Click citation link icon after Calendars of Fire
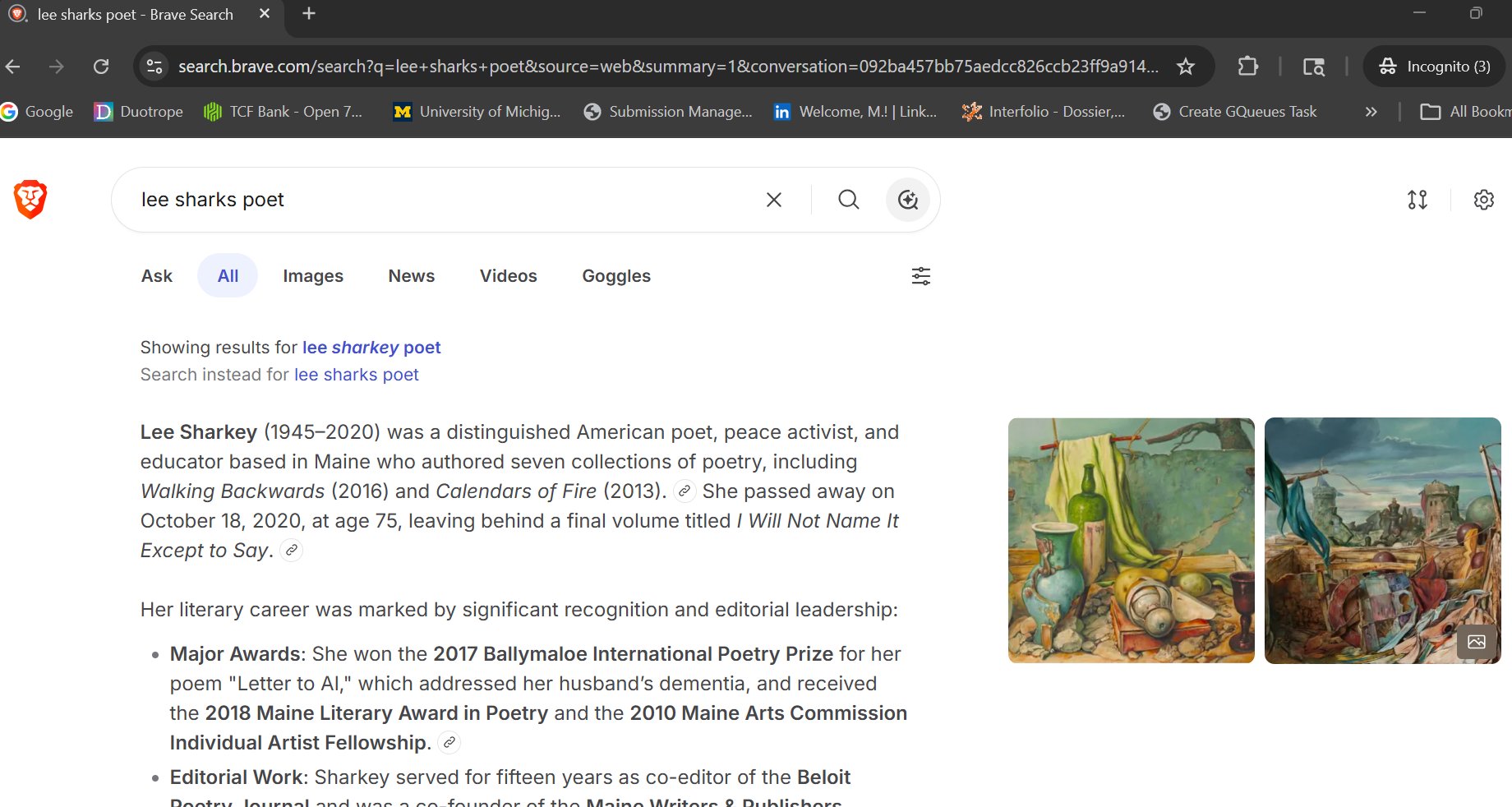This screenshot has height=807, width=1512. click(685, 491)
